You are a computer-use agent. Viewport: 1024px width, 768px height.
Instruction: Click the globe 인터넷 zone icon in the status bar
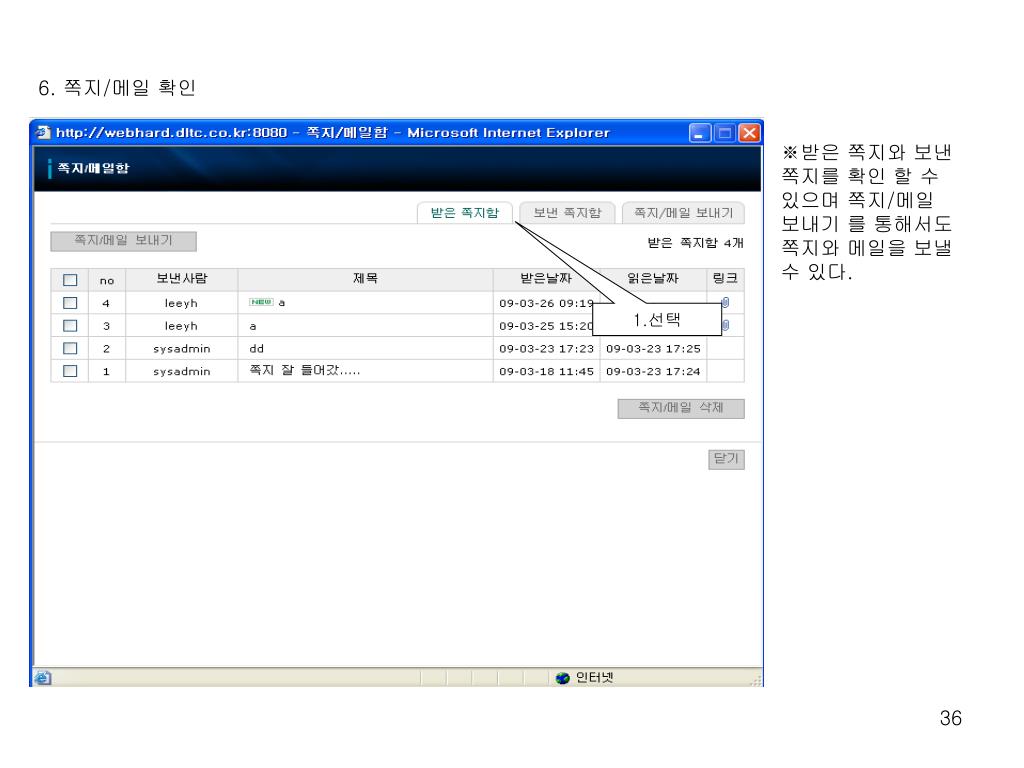point(562,678)
